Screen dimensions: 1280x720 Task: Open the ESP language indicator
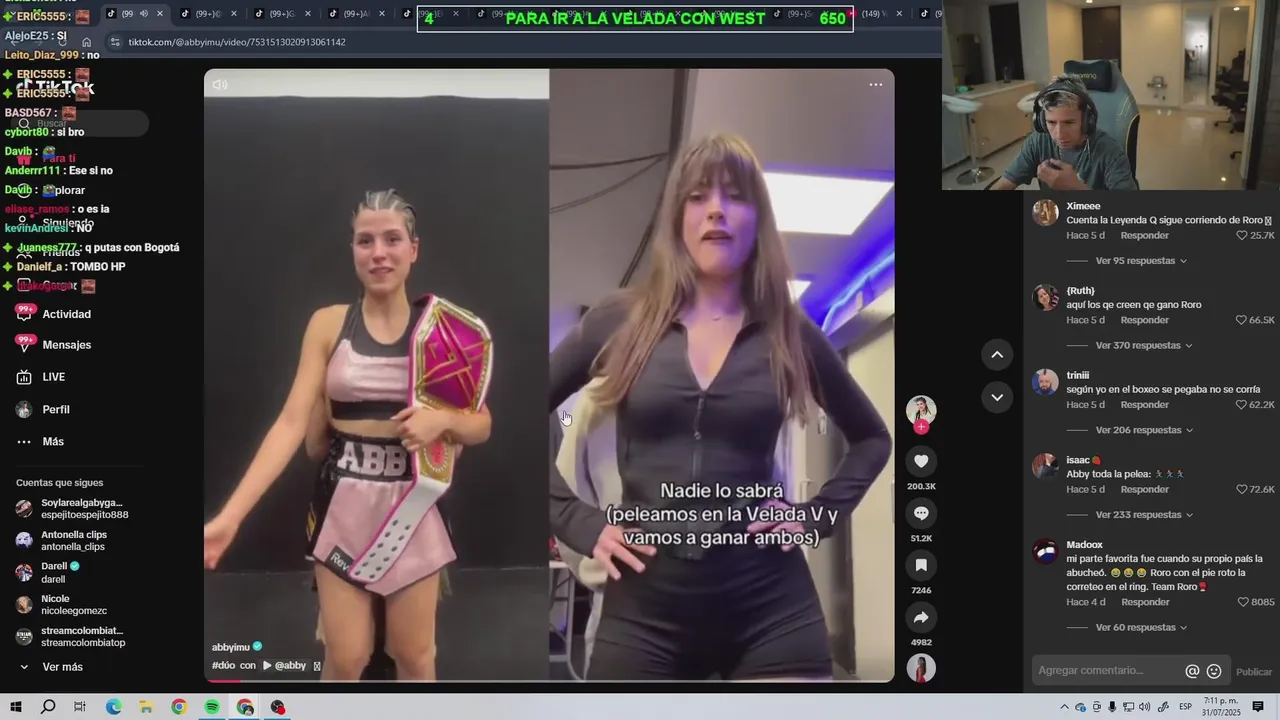(x=1186, y=707)
